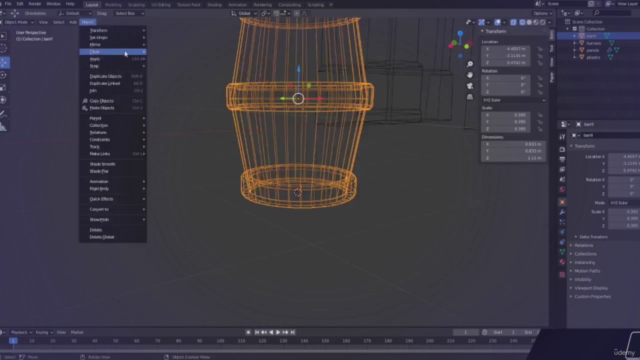
Task: Toggle lock on Location X field
Action: (x=540, y=49)
